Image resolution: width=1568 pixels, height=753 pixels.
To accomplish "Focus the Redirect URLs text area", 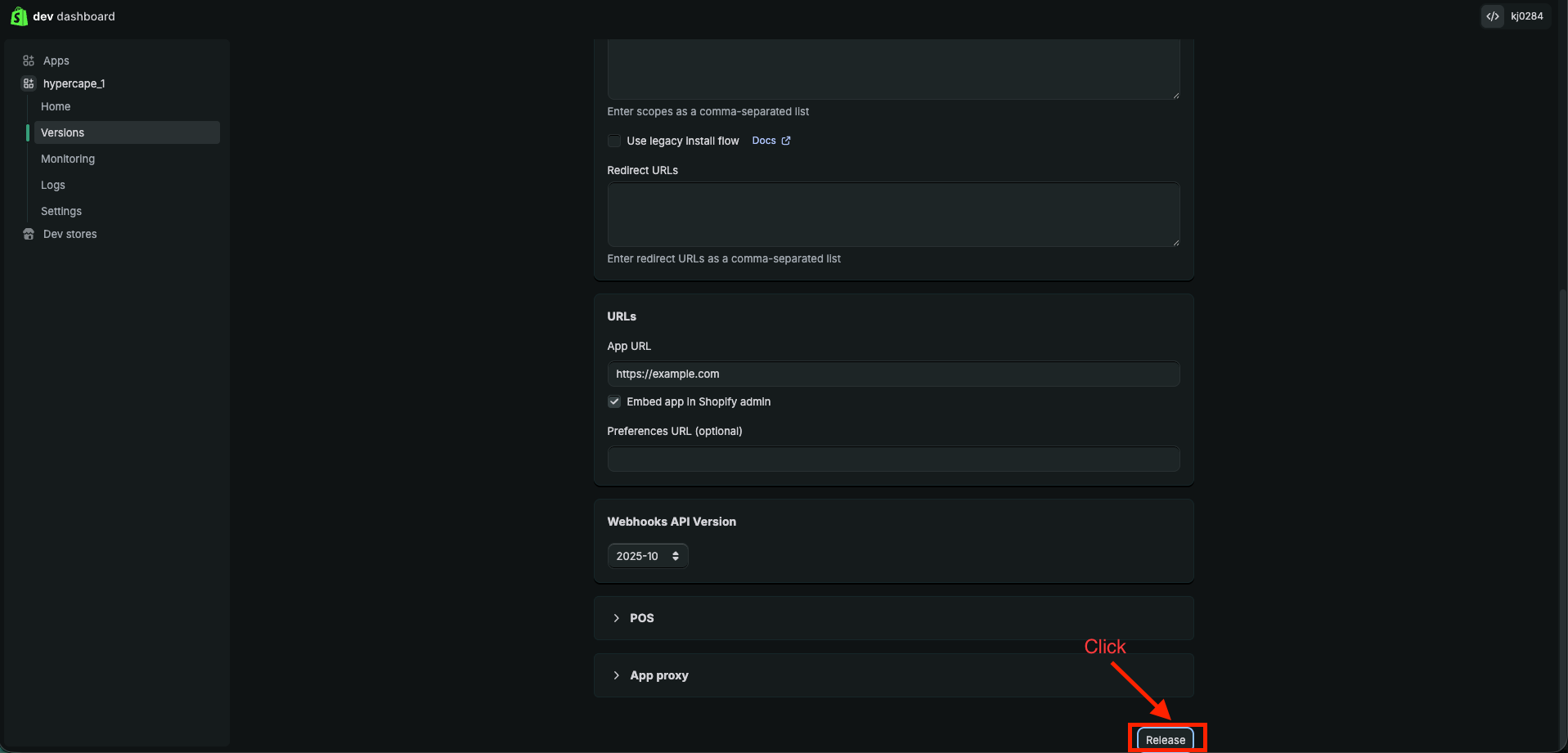I will tap(893, 214).
